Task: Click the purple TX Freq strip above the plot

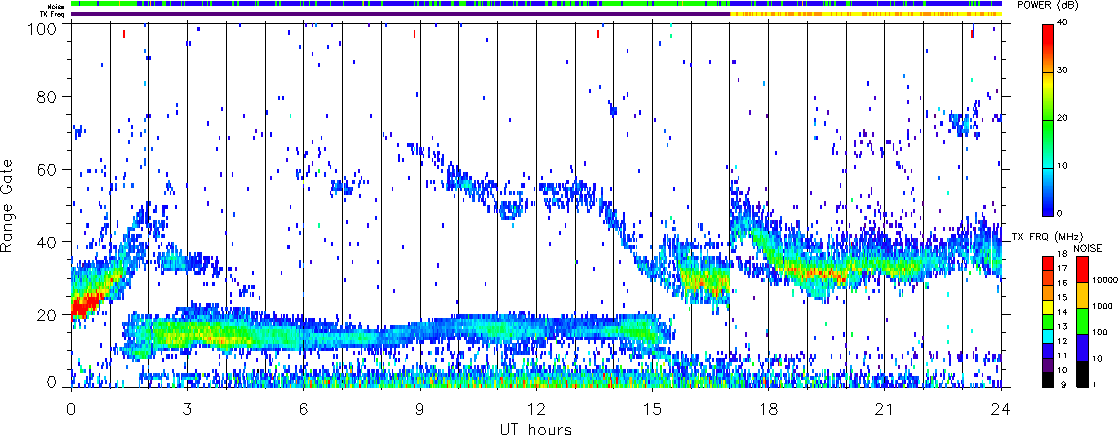Action: [x=401, y=14]
